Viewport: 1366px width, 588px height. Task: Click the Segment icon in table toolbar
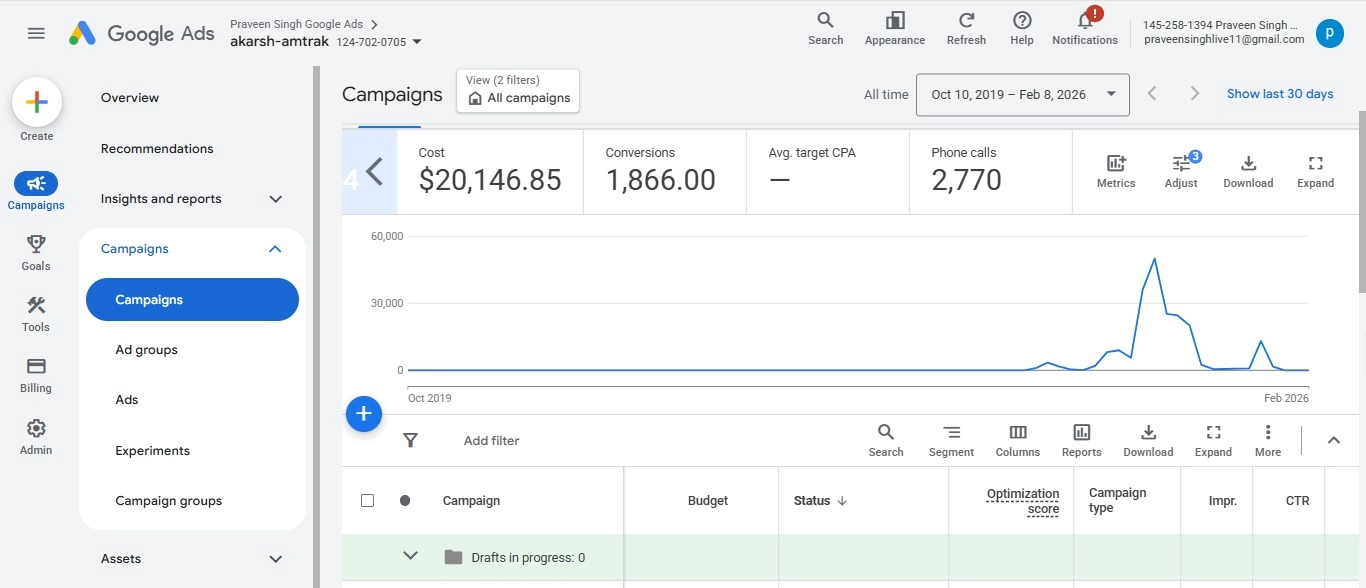[951, 440]
